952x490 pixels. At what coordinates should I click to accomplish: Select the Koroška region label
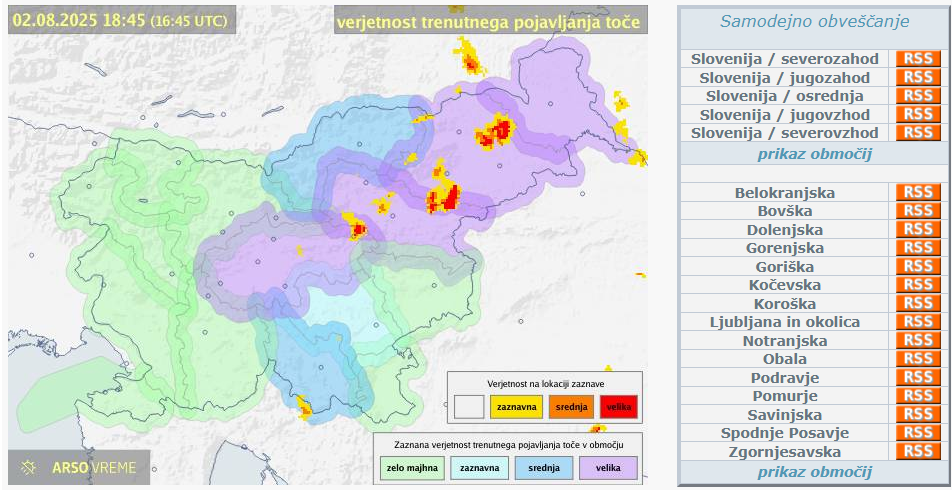(x=785, y=304)
